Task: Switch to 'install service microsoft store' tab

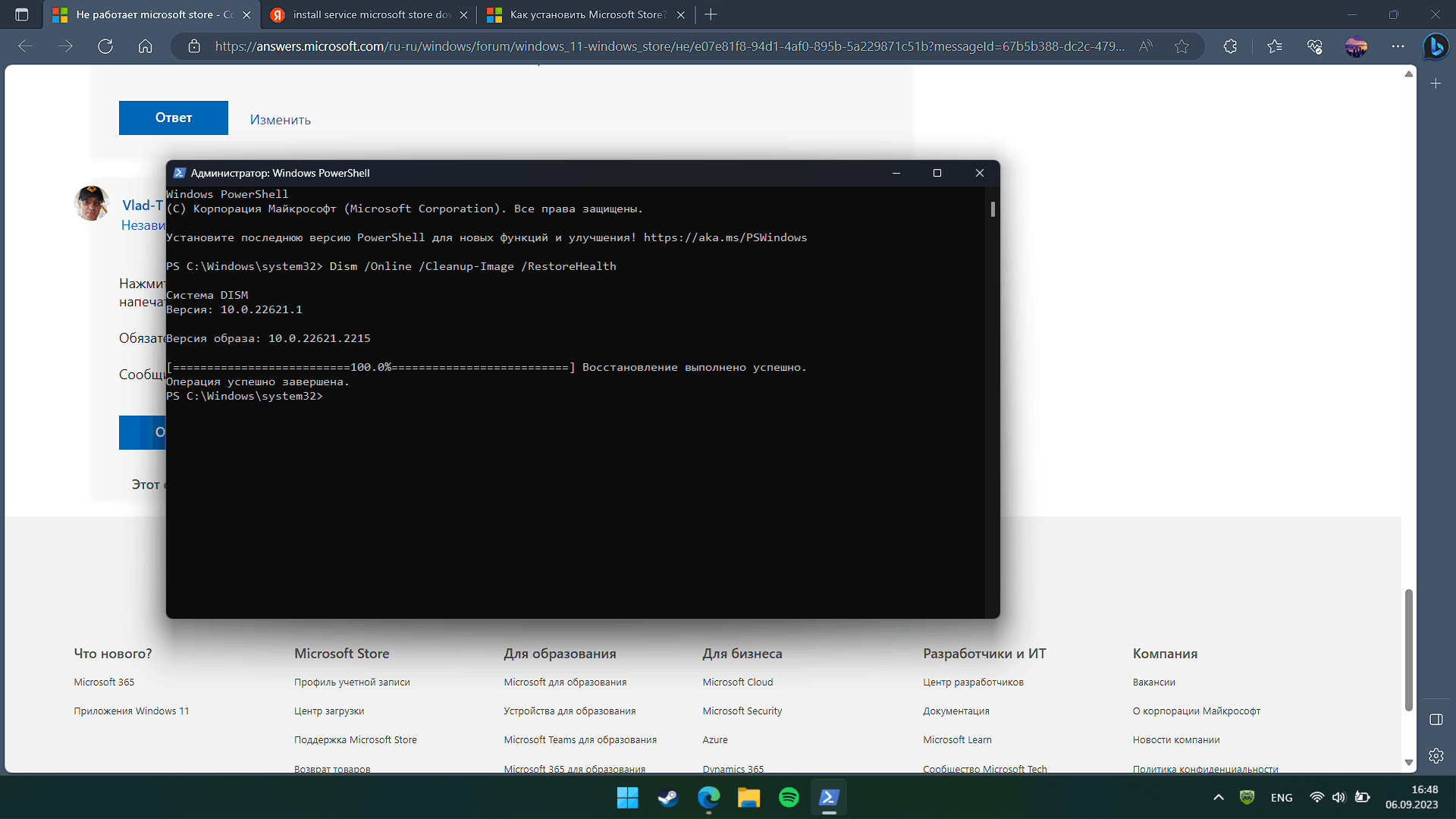Action: point(371,14)
